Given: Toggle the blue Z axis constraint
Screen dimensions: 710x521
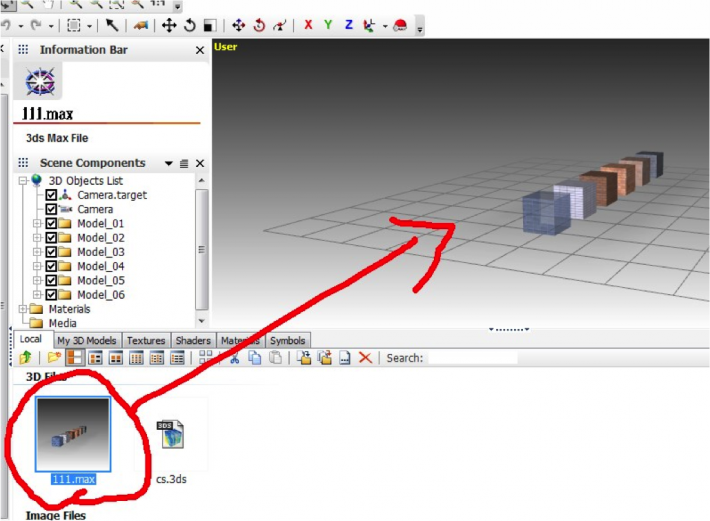Looking at the screenshot, I should (x=349, y=25).
